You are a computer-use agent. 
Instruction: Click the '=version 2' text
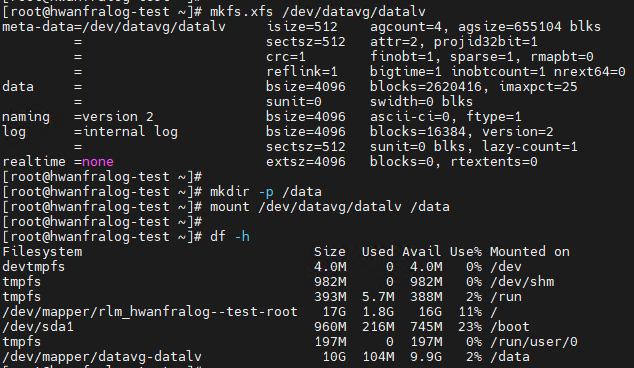pos(114,117)
